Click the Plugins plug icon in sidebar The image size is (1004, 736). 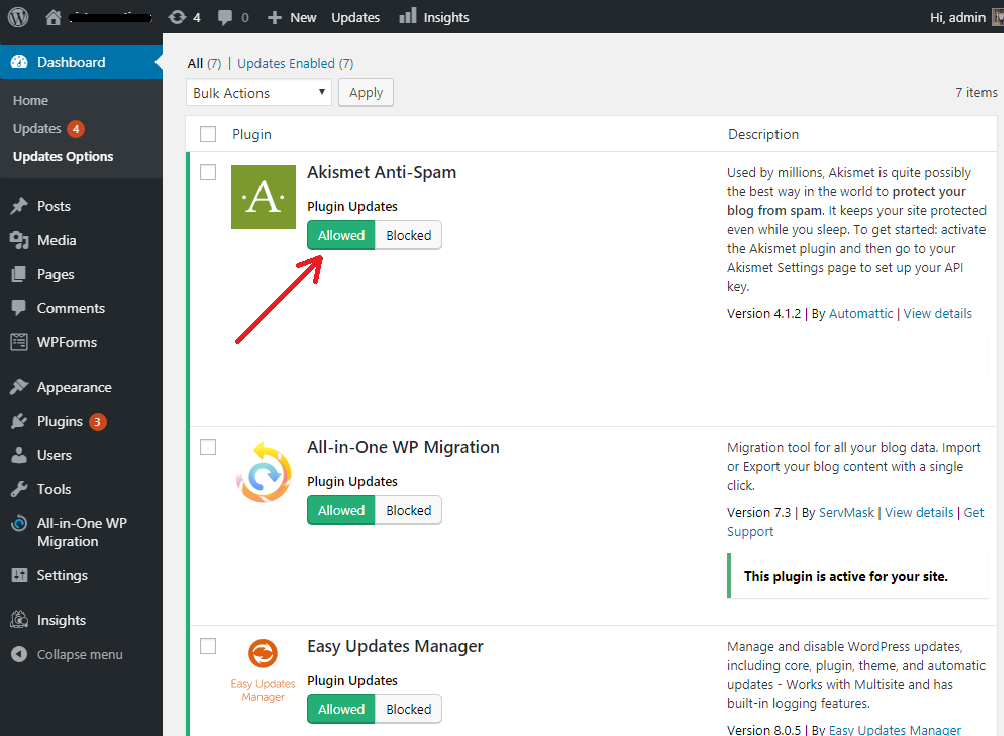coord(19,421)
